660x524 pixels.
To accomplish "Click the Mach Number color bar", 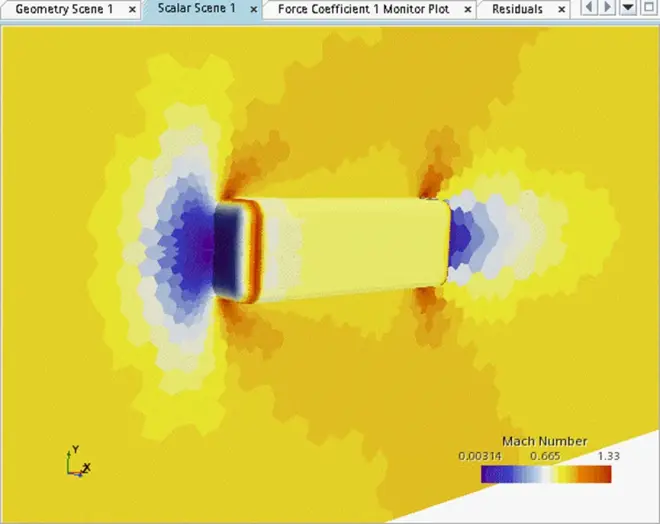I will point(546,474).
